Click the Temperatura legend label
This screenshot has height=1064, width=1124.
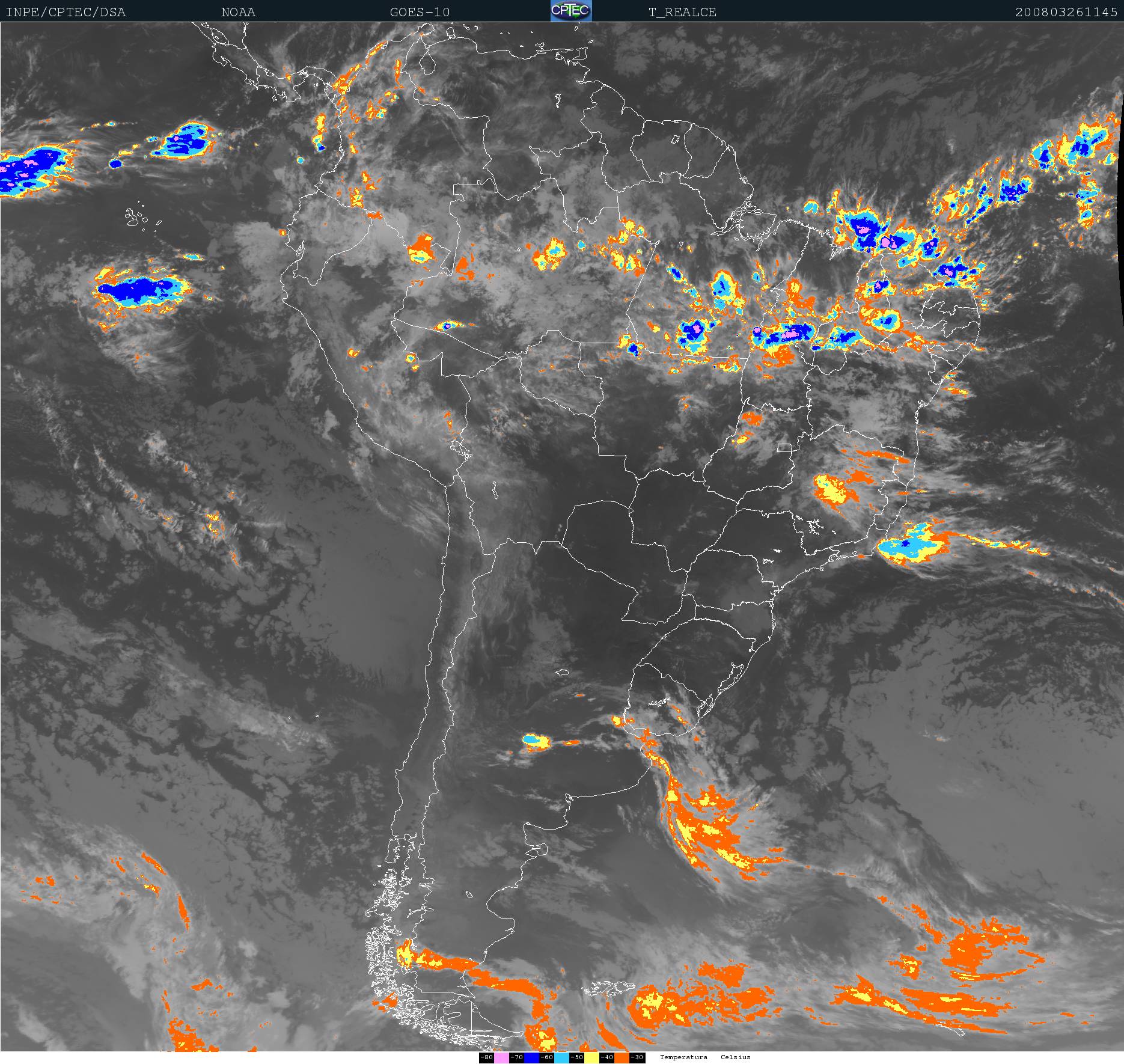[683, 1057]
